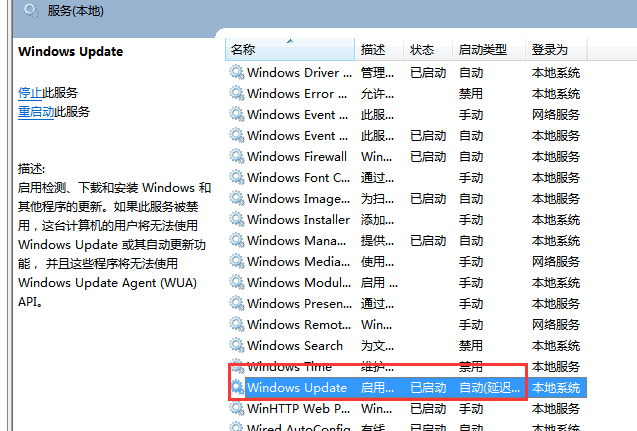Select the Windows Installer service name

(298, 219)
